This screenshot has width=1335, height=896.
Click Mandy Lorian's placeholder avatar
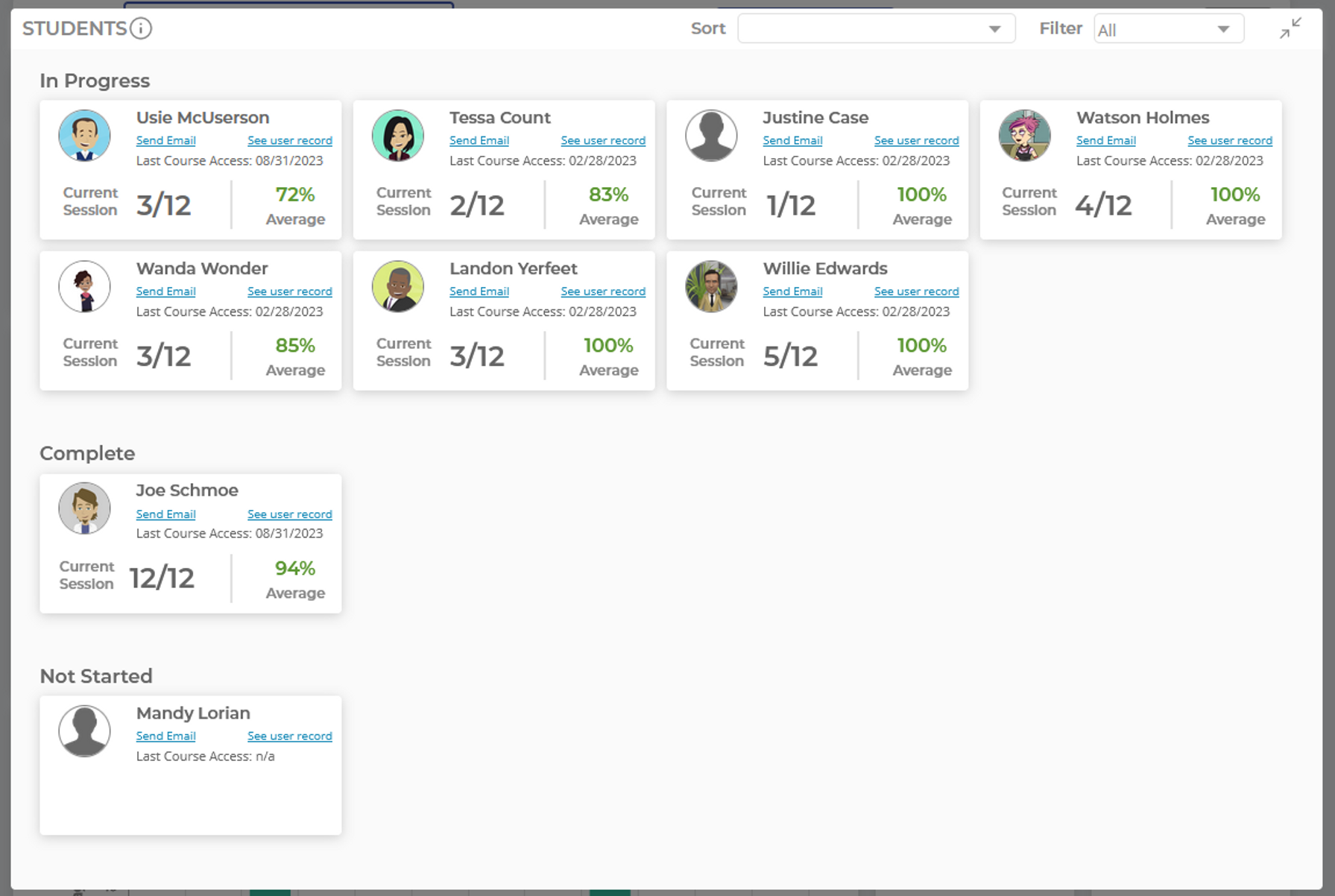(x=85, y=731)
